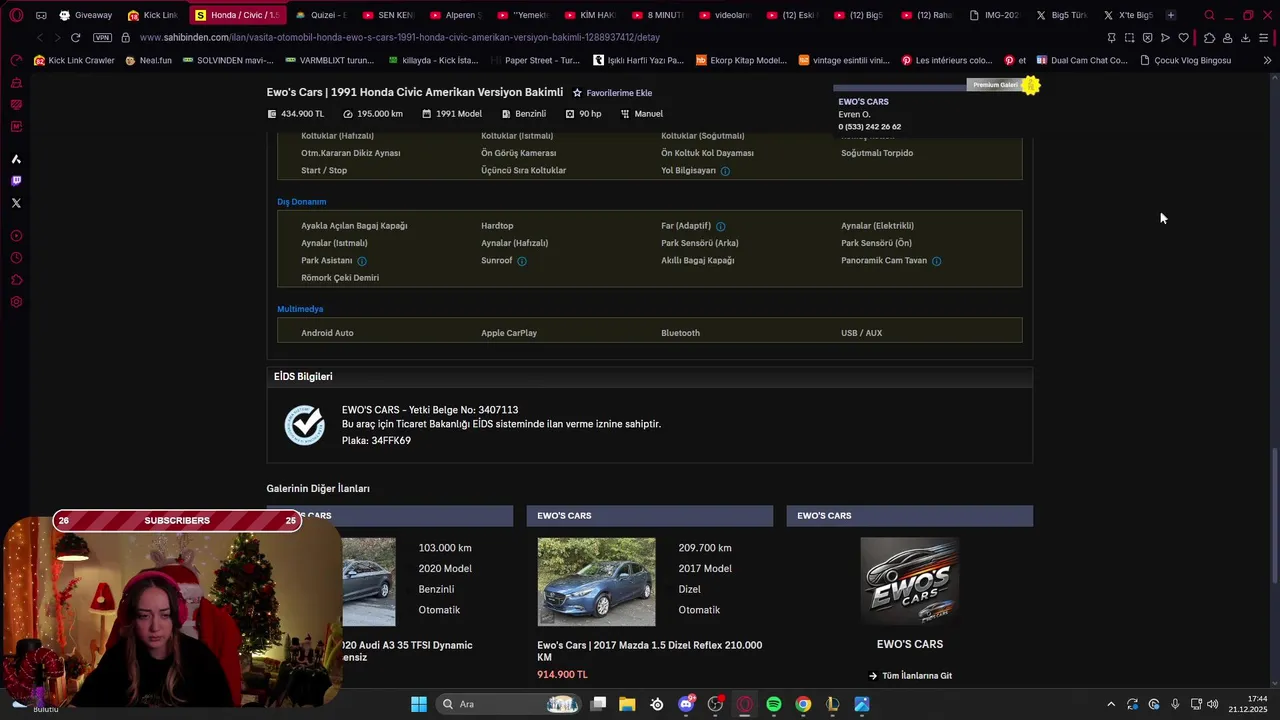Open the Dual Cam Chat bookmark

pyautogui.click(x=1082, y=60)
